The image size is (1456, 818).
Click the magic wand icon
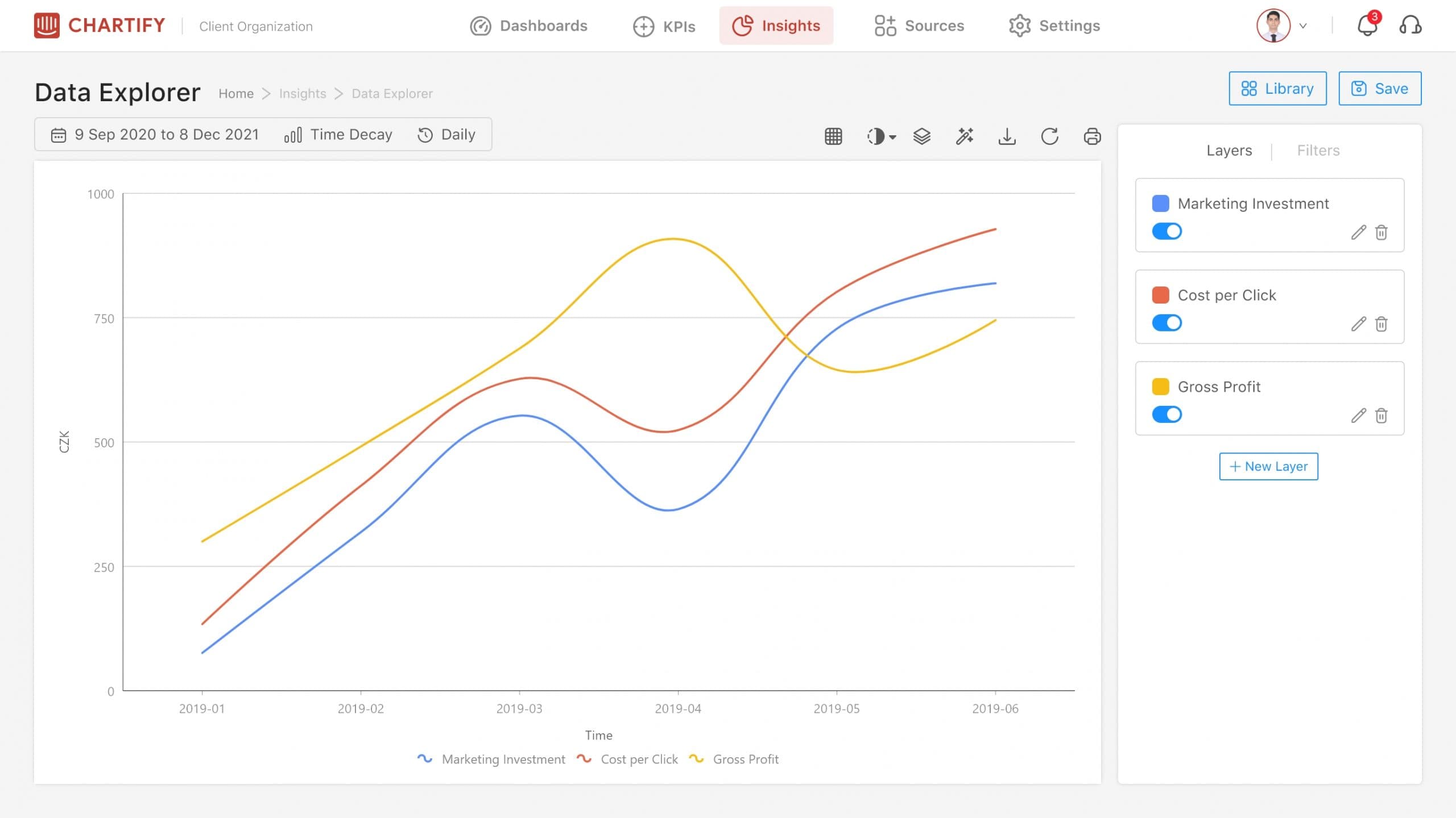point(965,136)
